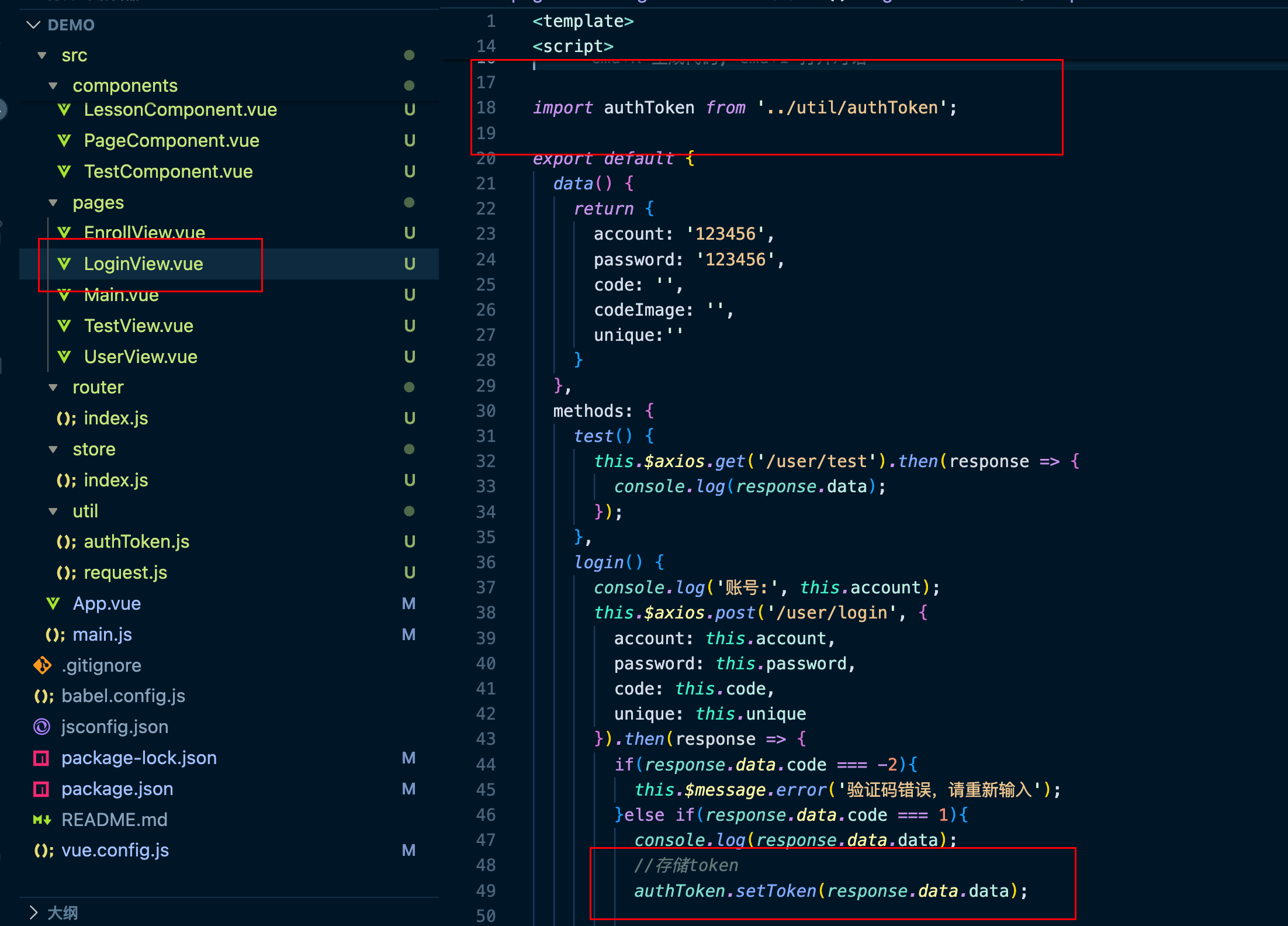Open UserView.vue in the explorer

coord(140,357)
